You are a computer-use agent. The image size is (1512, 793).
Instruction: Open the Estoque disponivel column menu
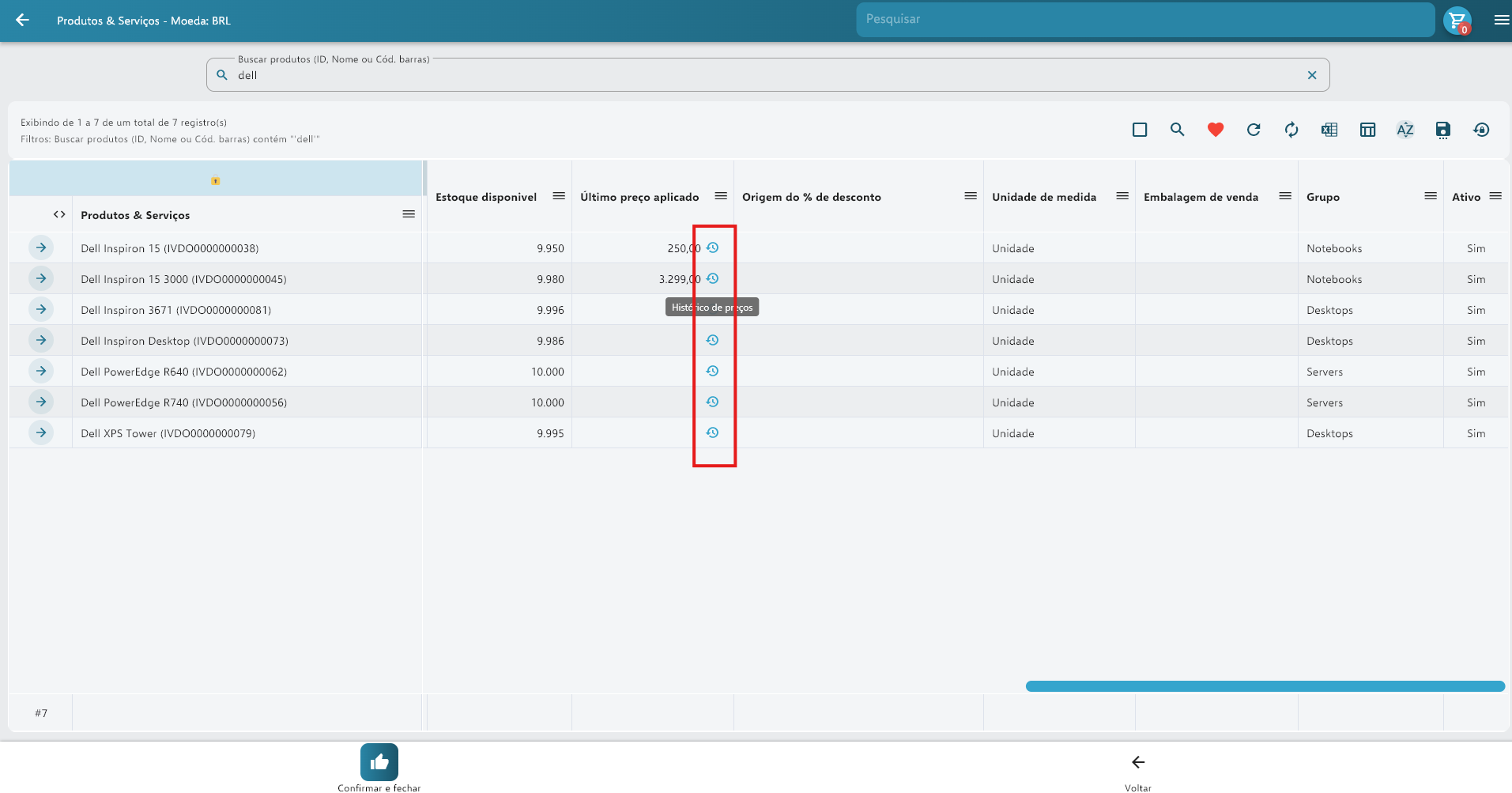click(559, 196)
